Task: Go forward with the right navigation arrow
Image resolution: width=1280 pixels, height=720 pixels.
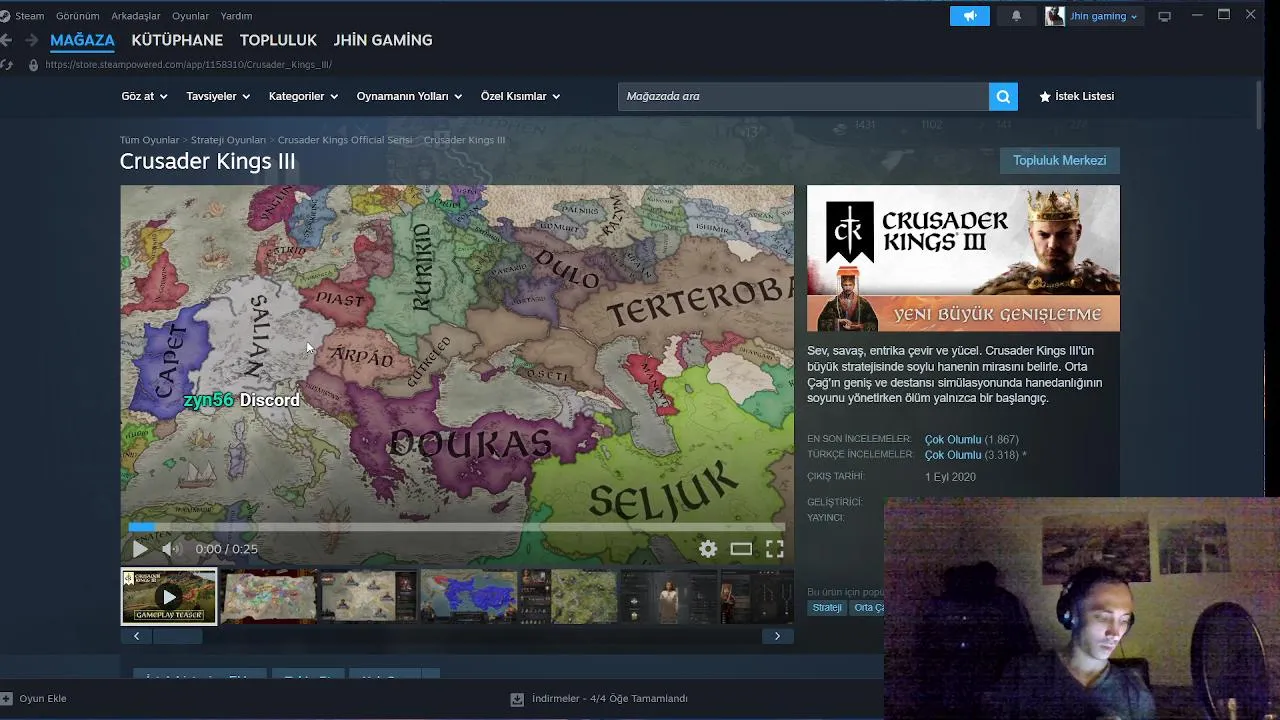Action: pos(31,40)
